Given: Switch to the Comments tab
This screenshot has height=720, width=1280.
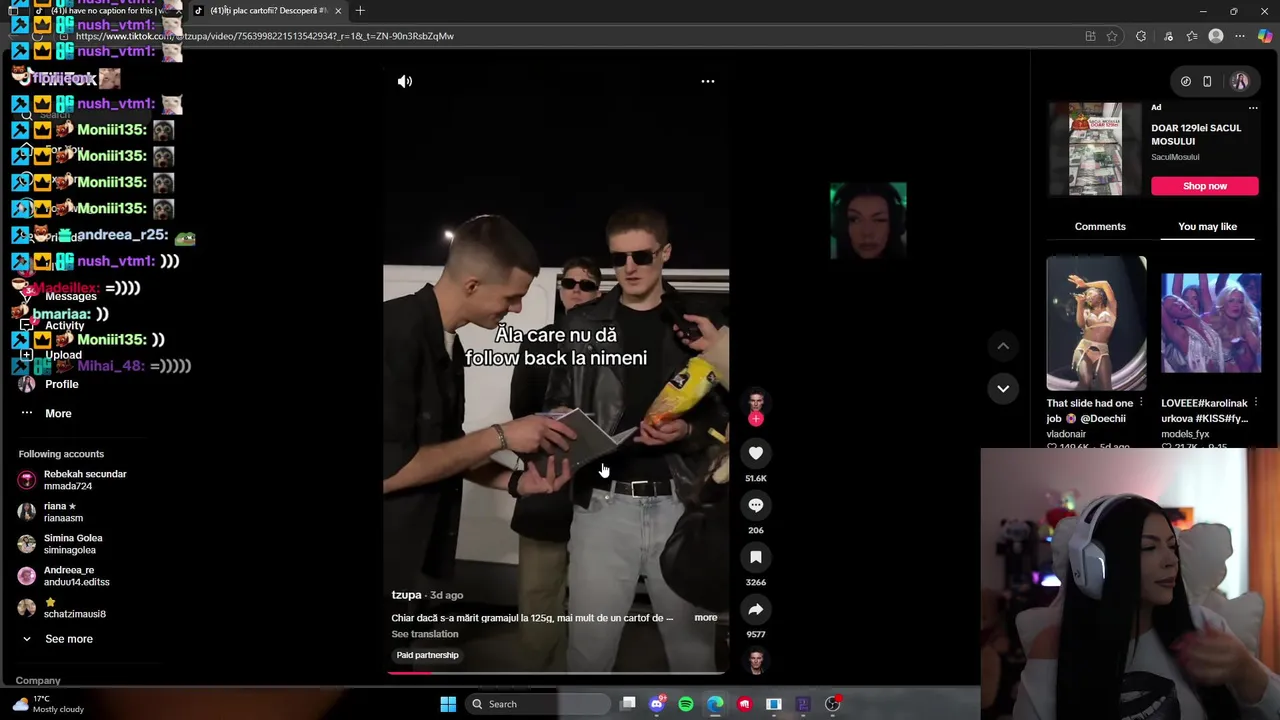Looking at the screenshot, I should 1100,227.
